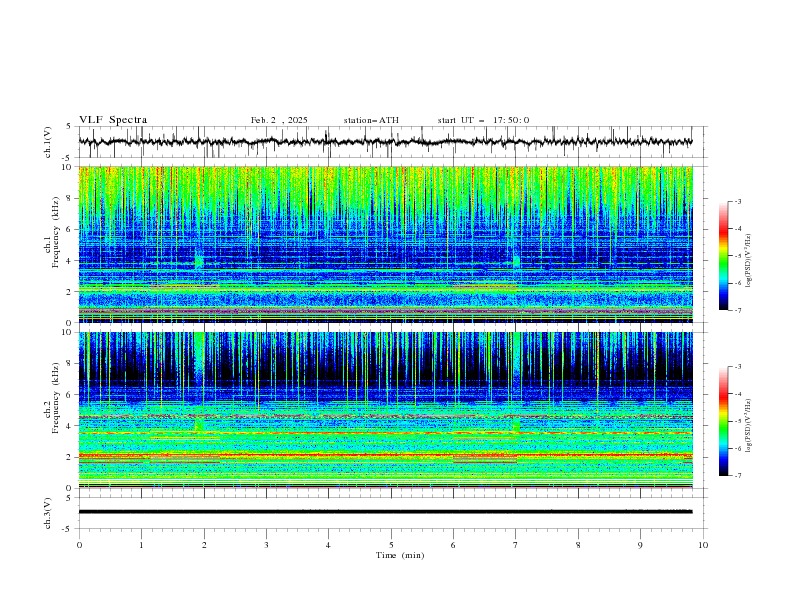Click the ch.1 spectrogram color bar
Screen dimensions: 792x612
coord(724,256)
